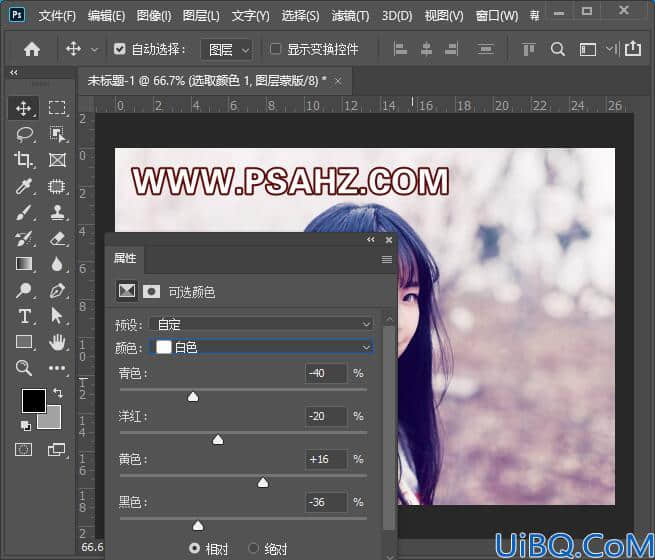Align top edges in options bar
This screenshot has width=655, height=560.
point(528,49)
